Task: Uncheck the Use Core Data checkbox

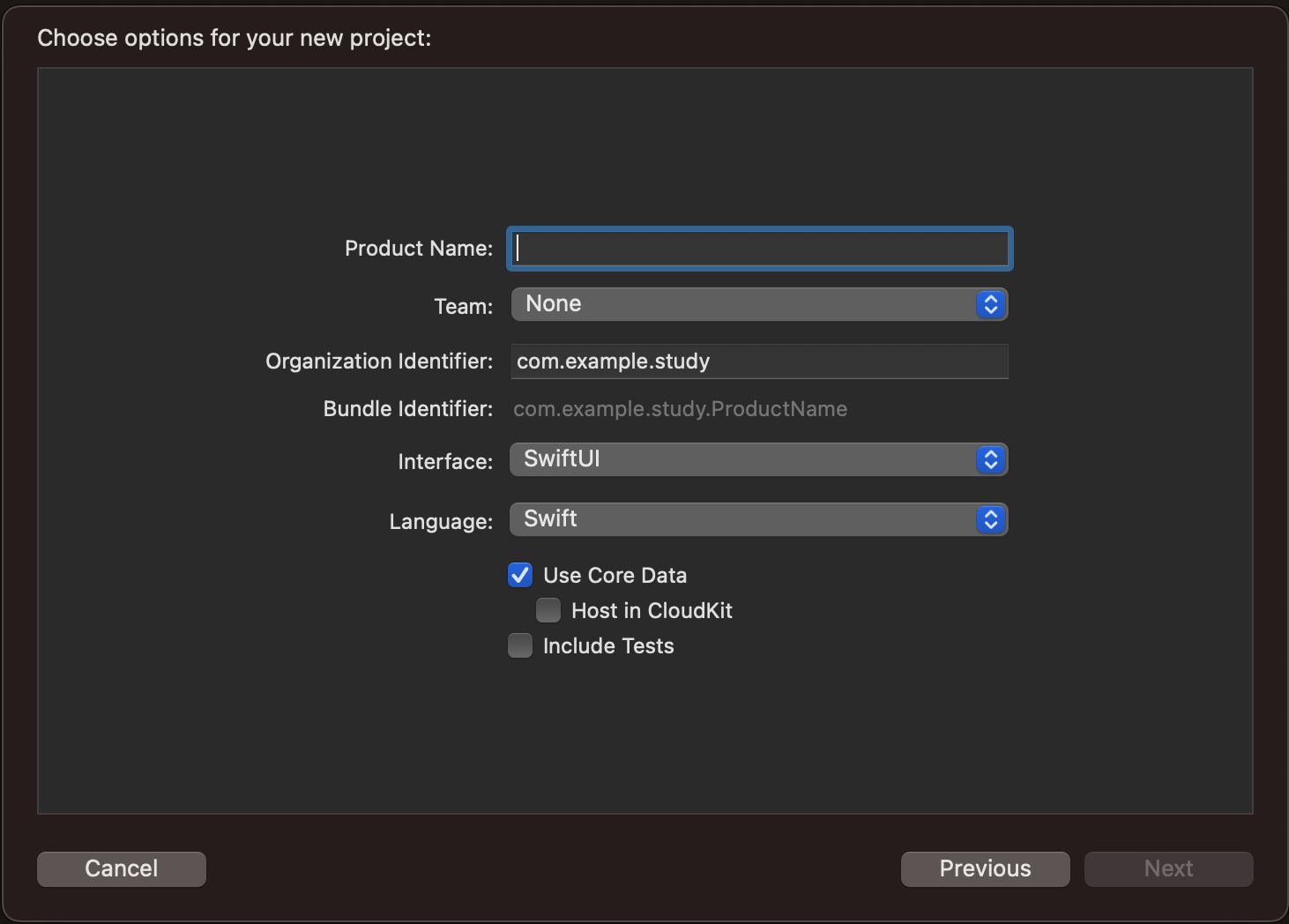Action: pos(520,576)
